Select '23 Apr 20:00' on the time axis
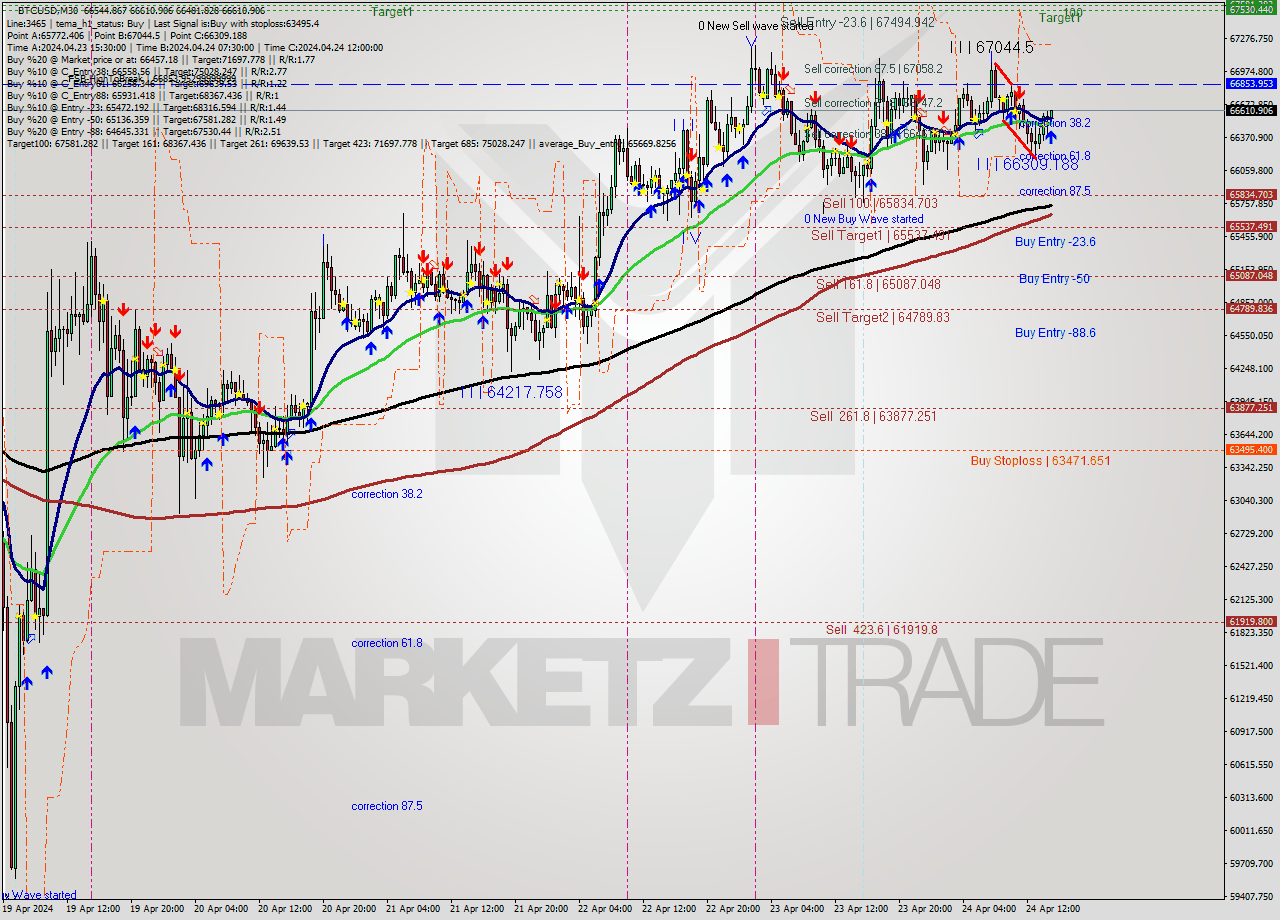The image size is (1280, 920). pos(925,909)
